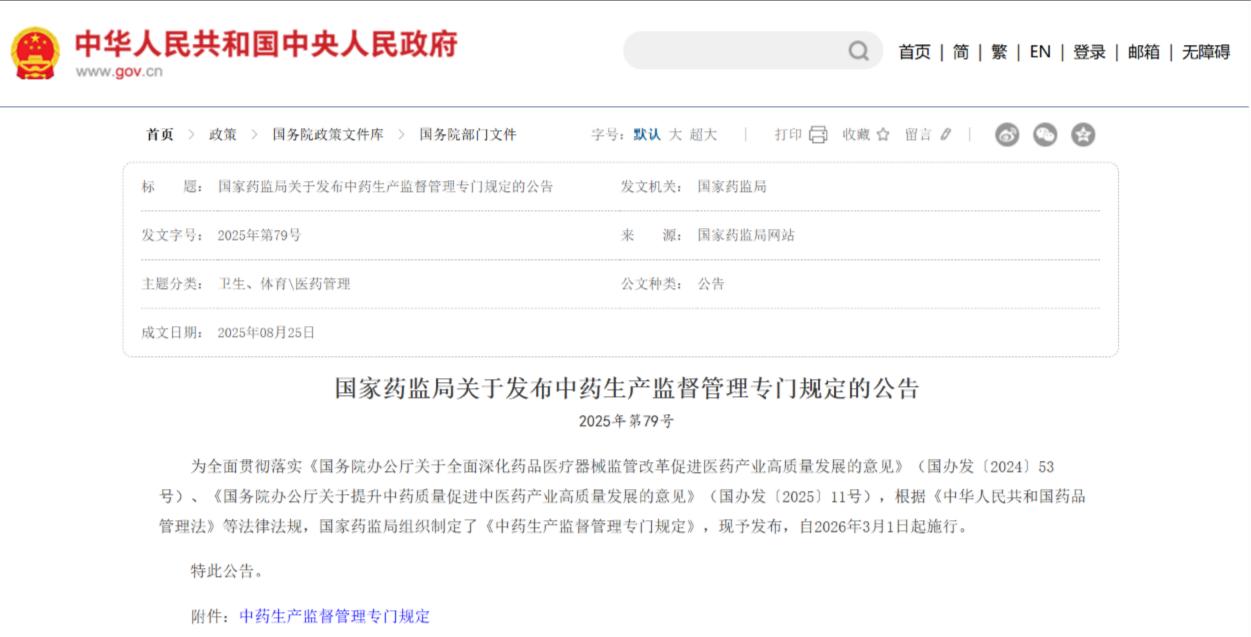The image size is (1251, 637).
Task: Click the printer icon to print
Action: [x=818, y=135]
